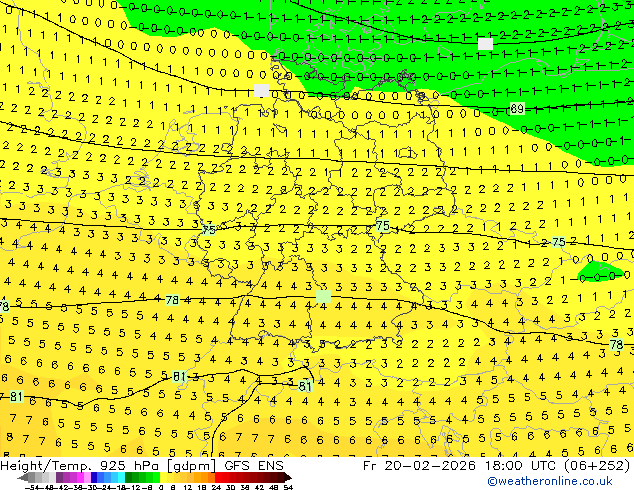Click the dark maroon arrow at legend's warm end
The width and height of the screenshot is (634, 490).
(x=288, y=477)
